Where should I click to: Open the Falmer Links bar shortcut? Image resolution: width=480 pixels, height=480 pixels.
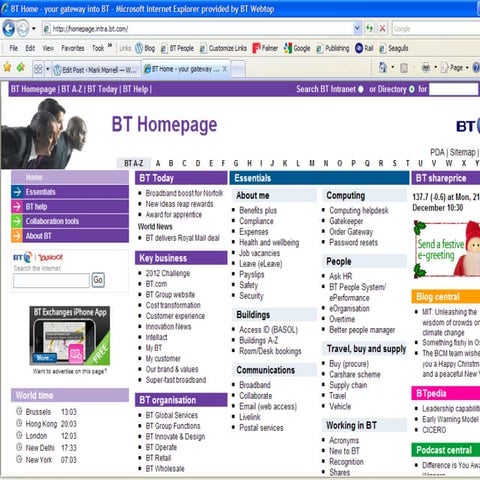pos(265,48)
